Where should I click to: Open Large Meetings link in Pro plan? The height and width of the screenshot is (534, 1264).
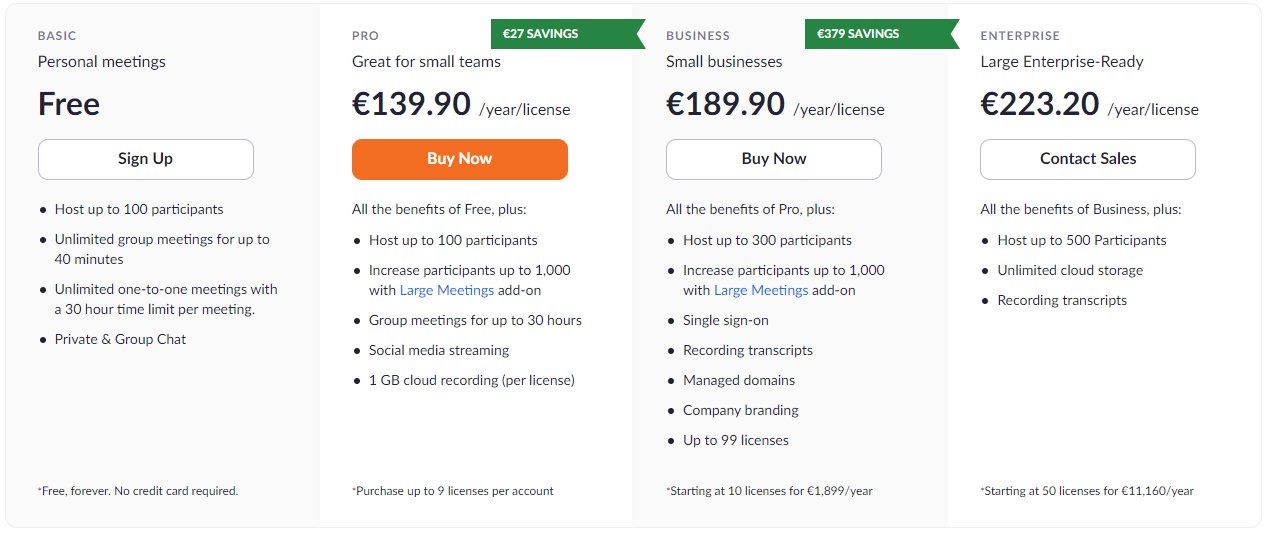(x=447, y=290)
